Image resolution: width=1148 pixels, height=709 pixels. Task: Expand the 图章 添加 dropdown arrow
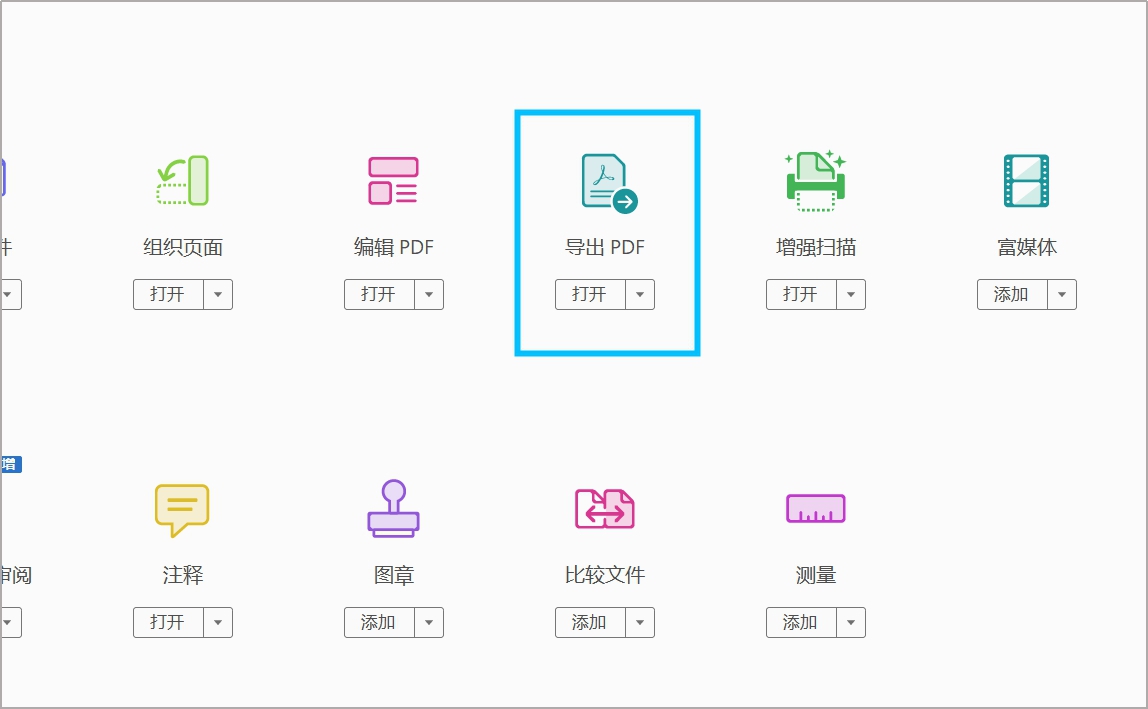(x=429, y=623)
